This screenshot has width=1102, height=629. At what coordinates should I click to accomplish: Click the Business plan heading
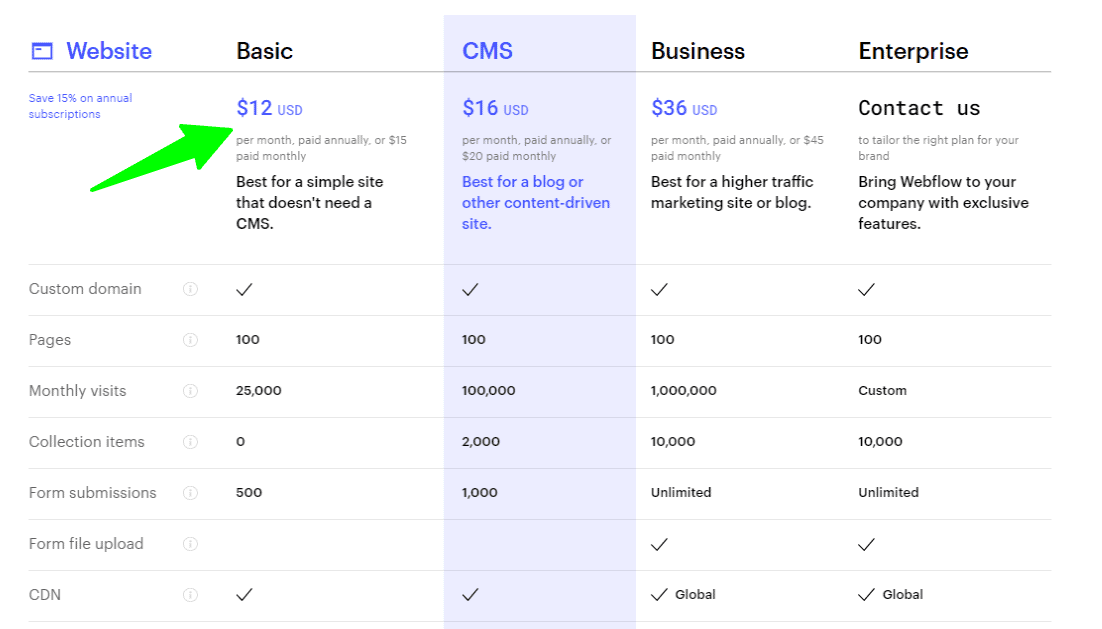pyautogui.click(x=698, y=51)
